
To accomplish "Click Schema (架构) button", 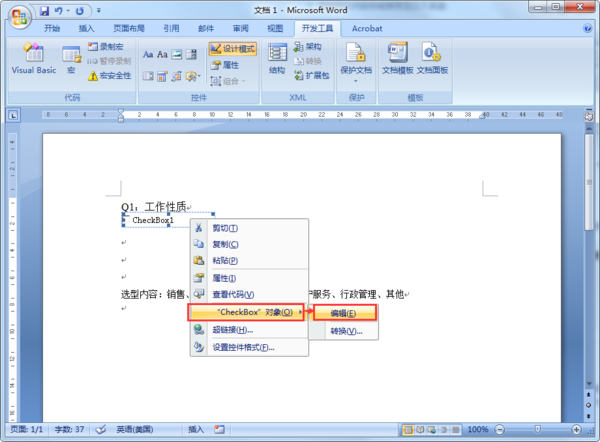I will (x=308, y=47).
